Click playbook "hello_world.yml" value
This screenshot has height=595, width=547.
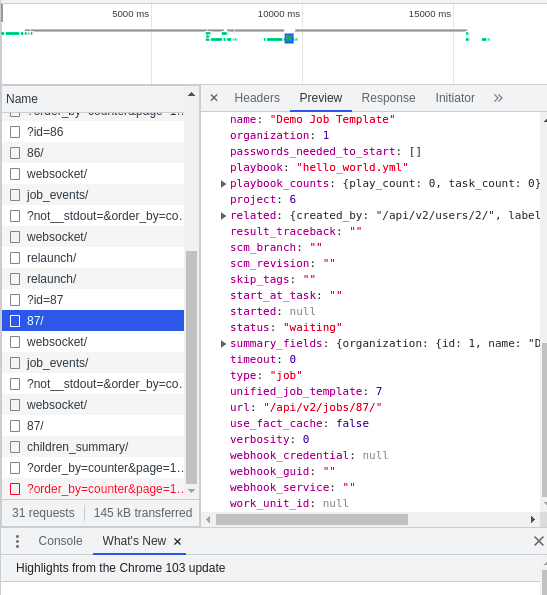click(x=352, y=168)
